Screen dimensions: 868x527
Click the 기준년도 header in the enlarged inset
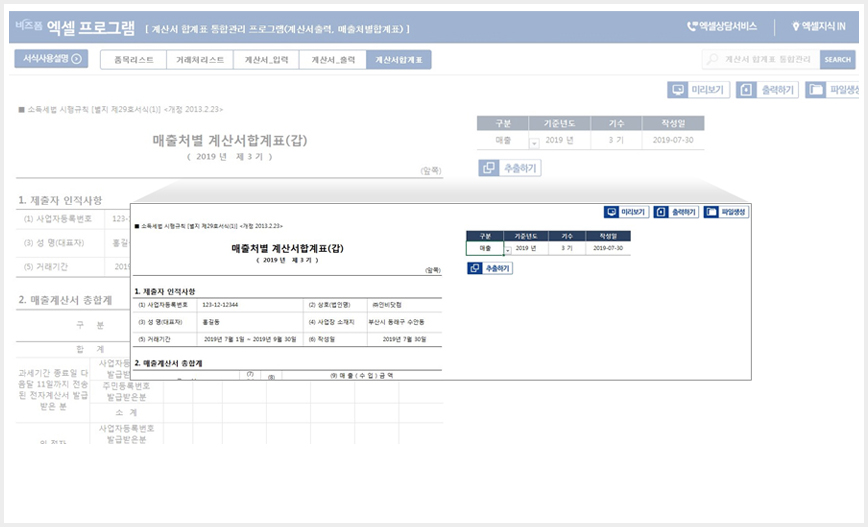tap(526, 236)
